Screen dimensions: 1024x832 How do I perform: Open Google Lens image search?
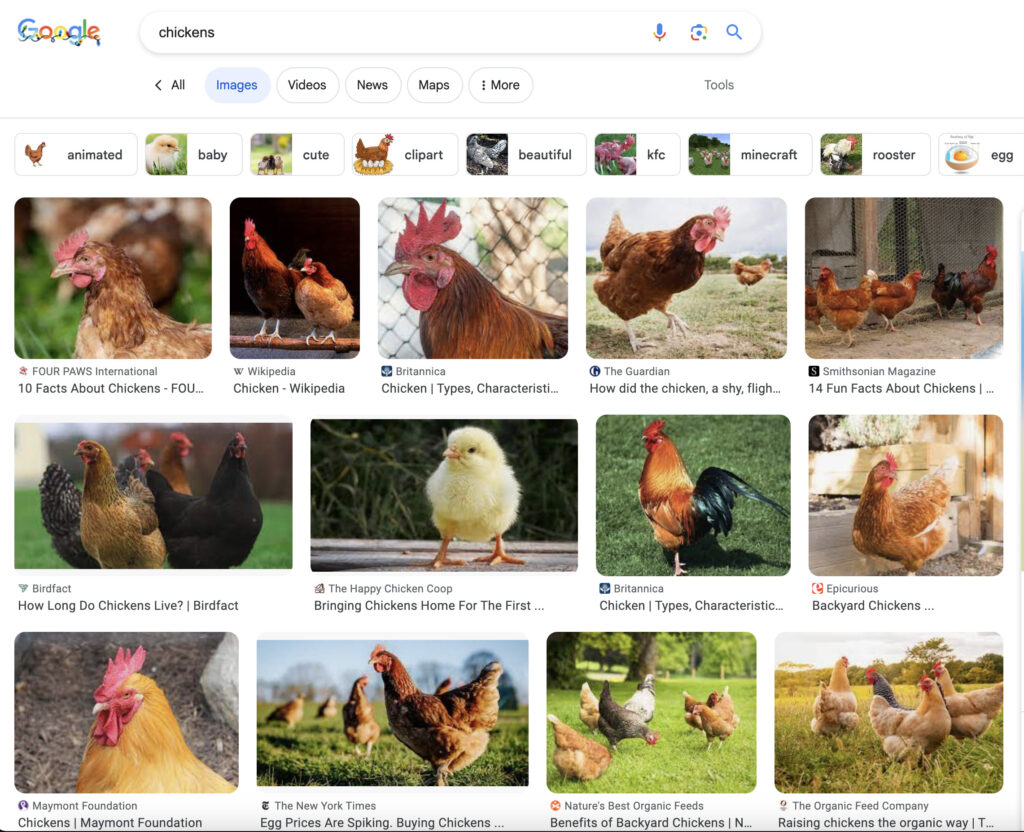[x=698, y=32]
